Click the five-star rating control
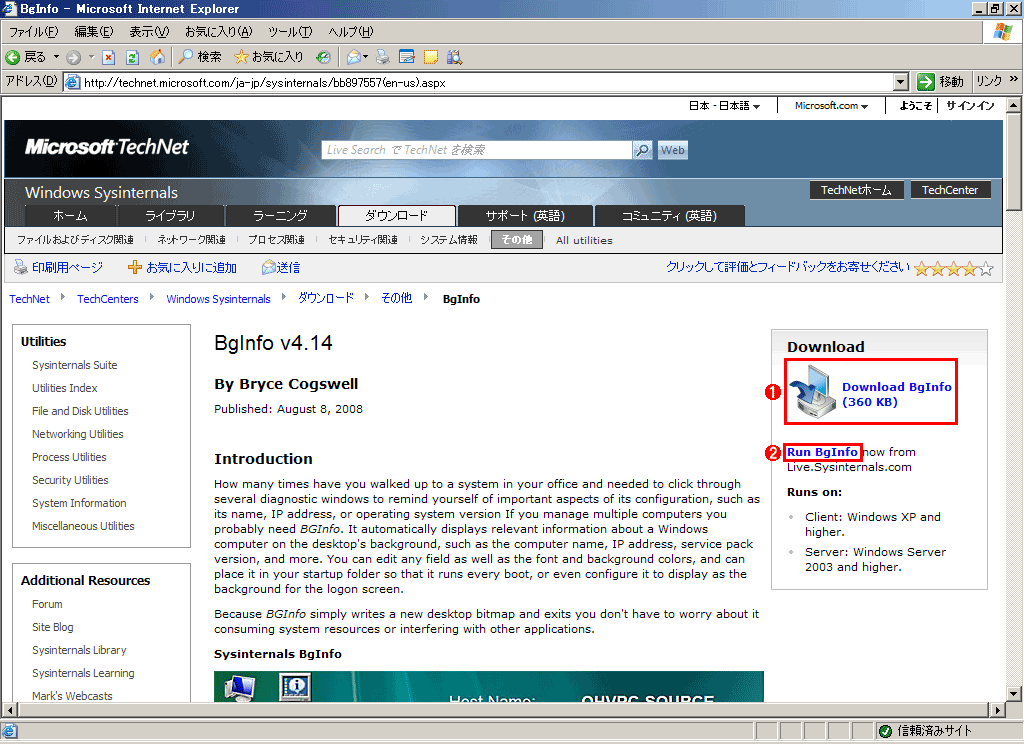Image resolution: width=1024 pixels, height=744 pixels. 953,268
